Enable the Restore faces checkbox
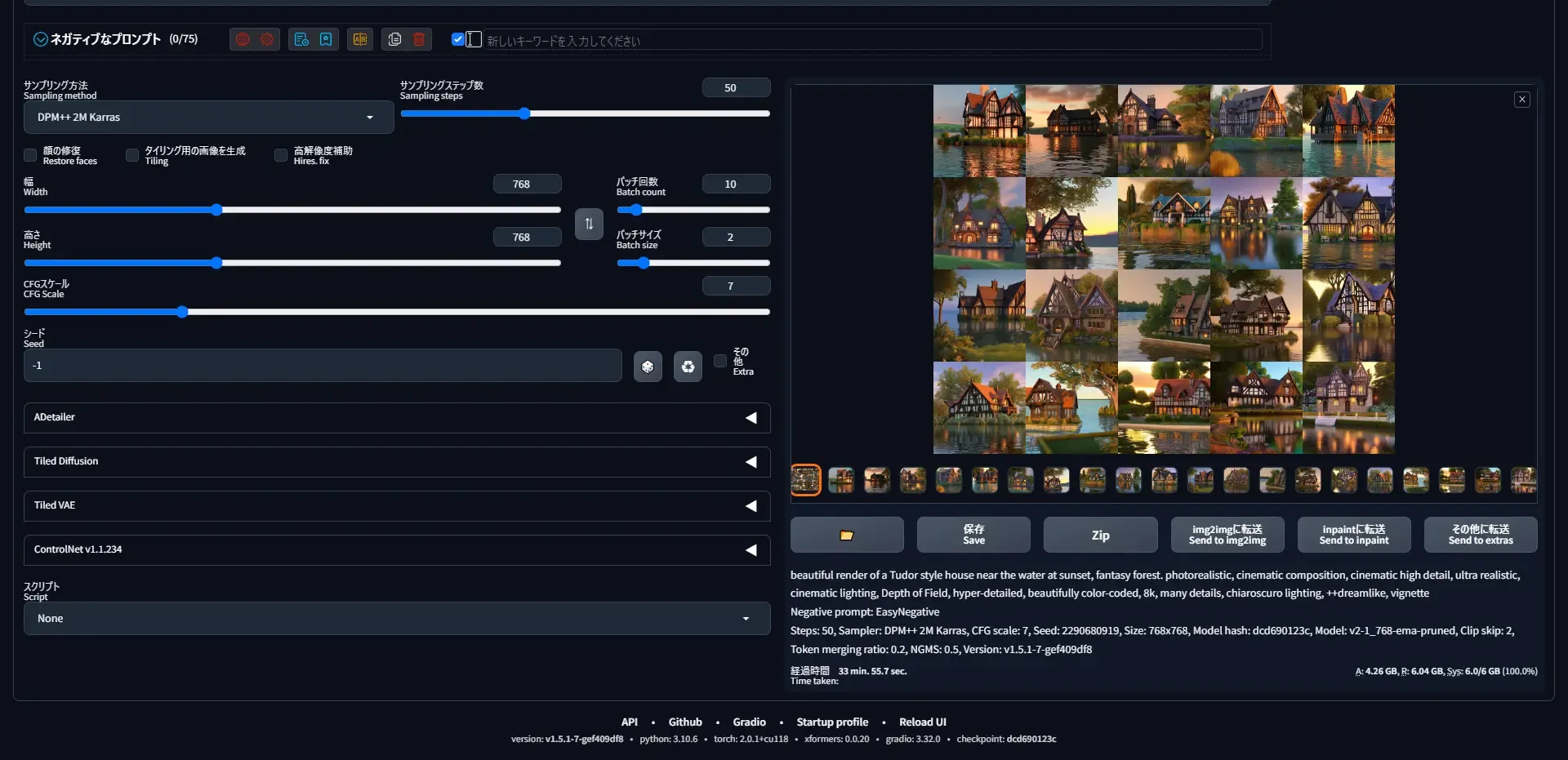 pyautogui.click(x=30, y=155)
